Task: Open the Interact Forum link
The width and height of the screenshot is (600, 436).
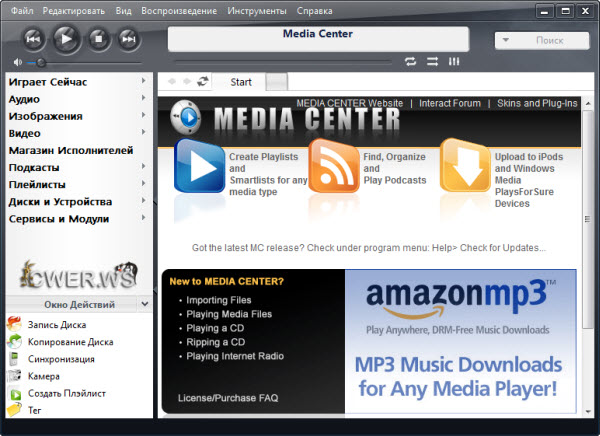Action: [450, 103]
